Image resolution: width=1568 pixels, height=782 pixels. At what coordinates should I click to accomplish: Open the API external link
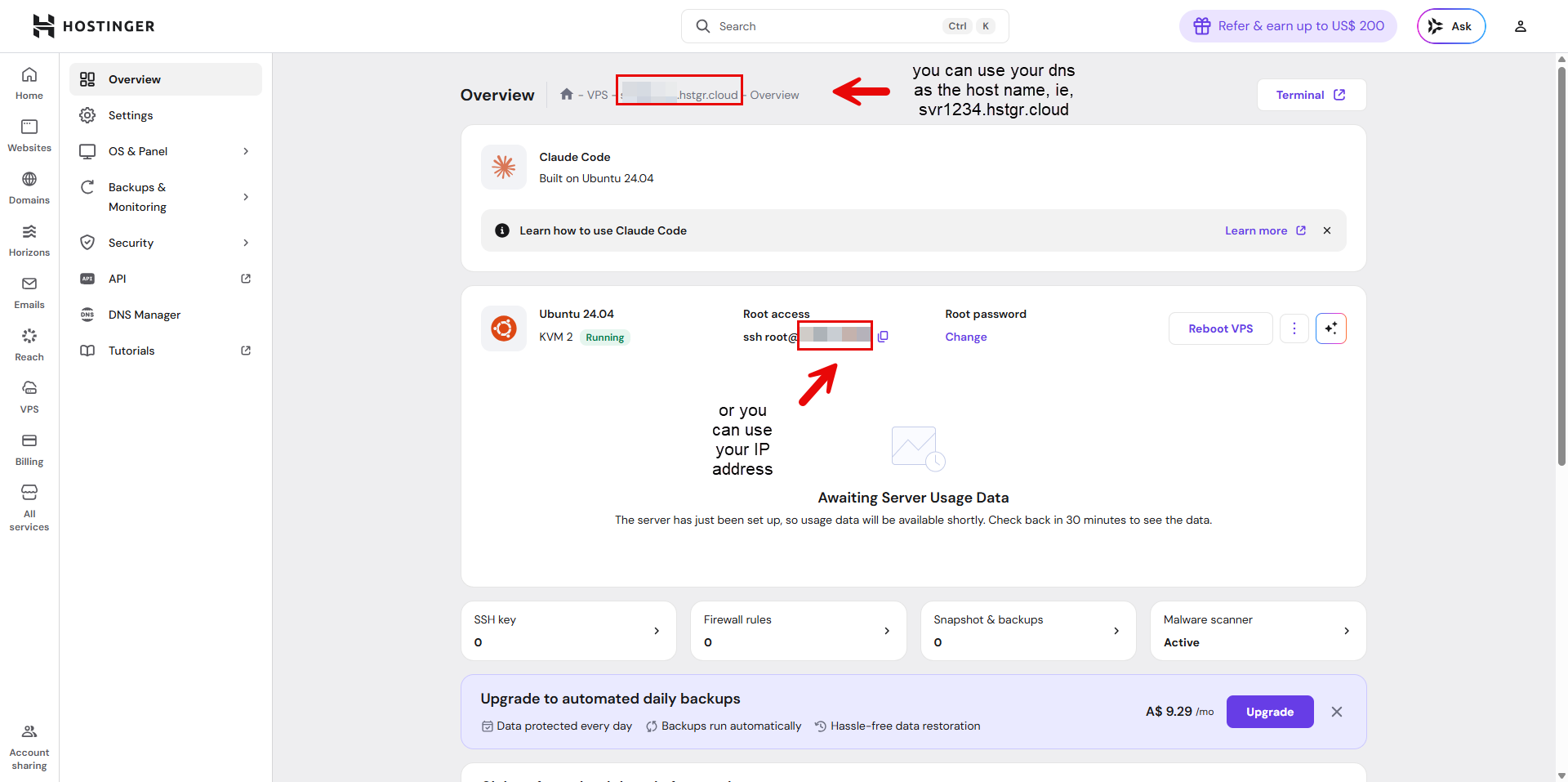[x=166, y=279]
